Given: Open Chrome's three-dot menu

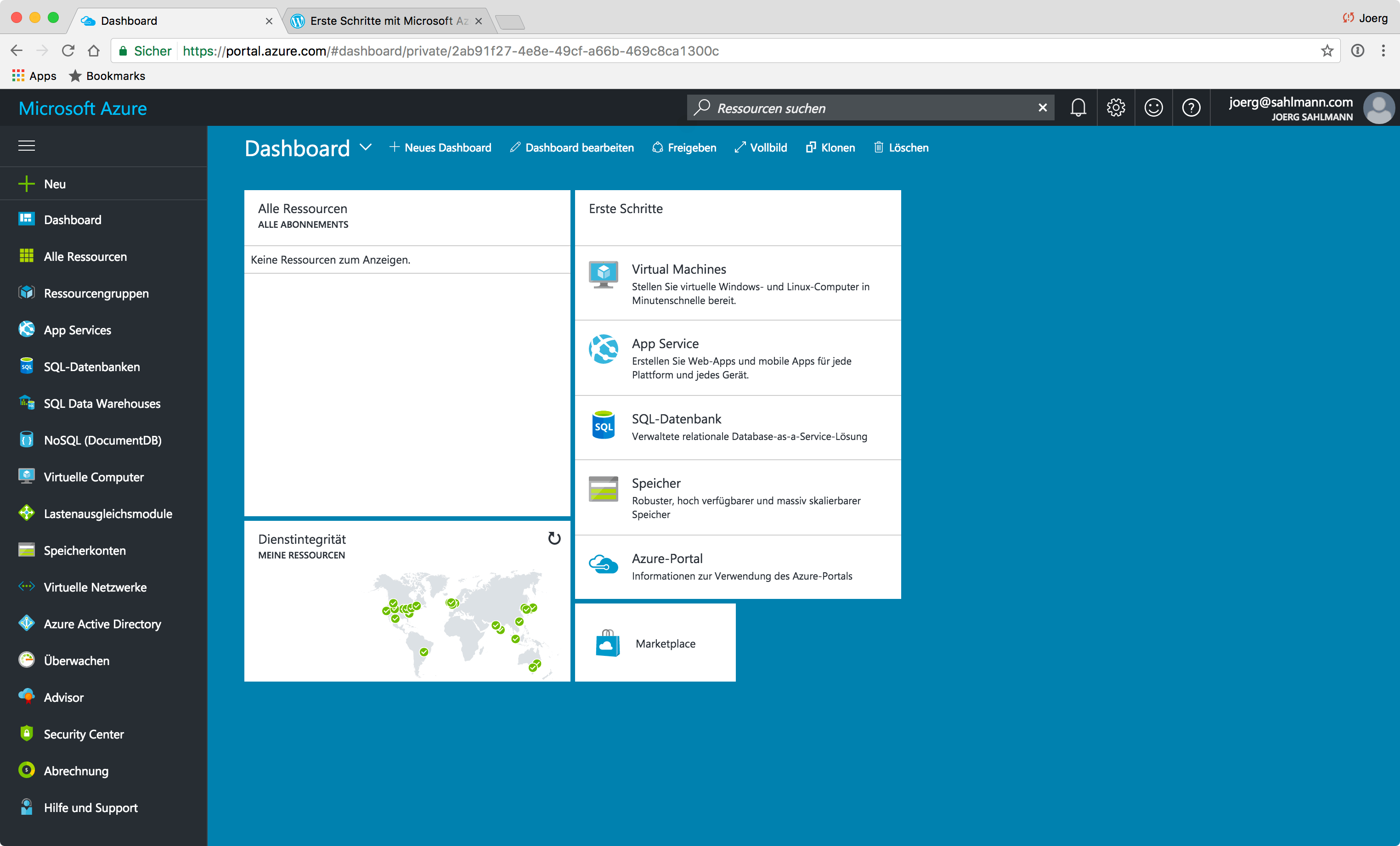Looking at the screenshot, I should click(1383, 51).
